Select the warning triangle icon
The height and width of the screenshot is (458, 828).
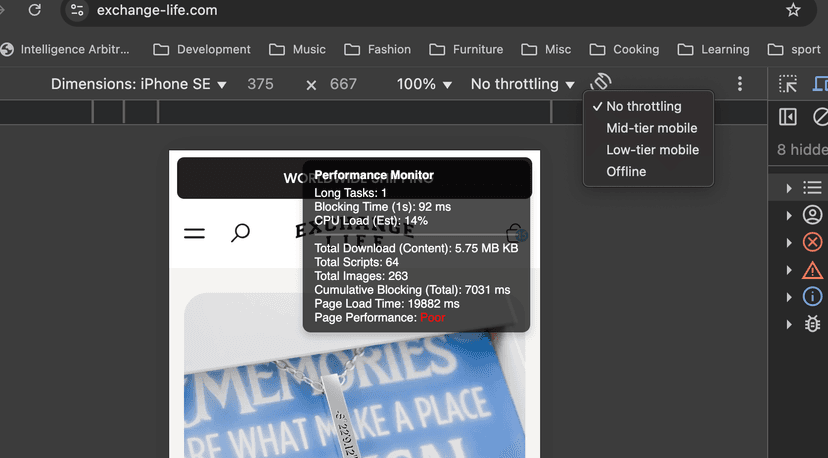coord(812,270)
